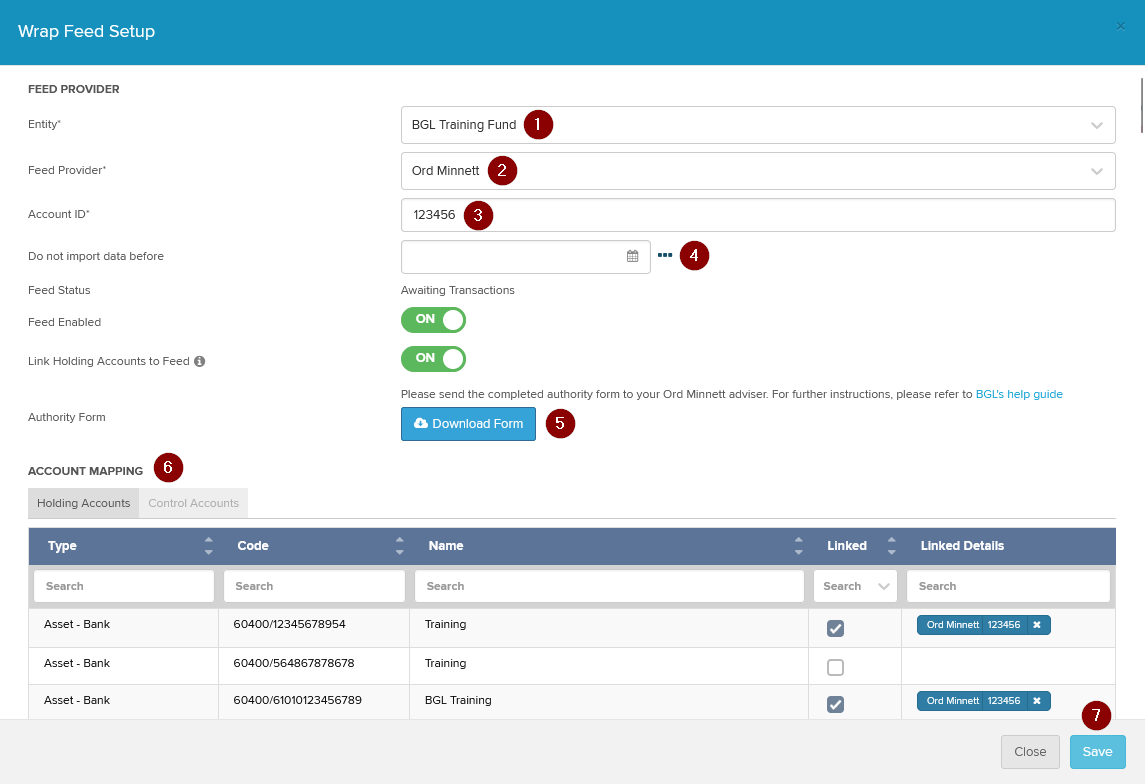Click the Linked Details search box
This screenshot has width=1145, height=784.
coord(1008,586)
